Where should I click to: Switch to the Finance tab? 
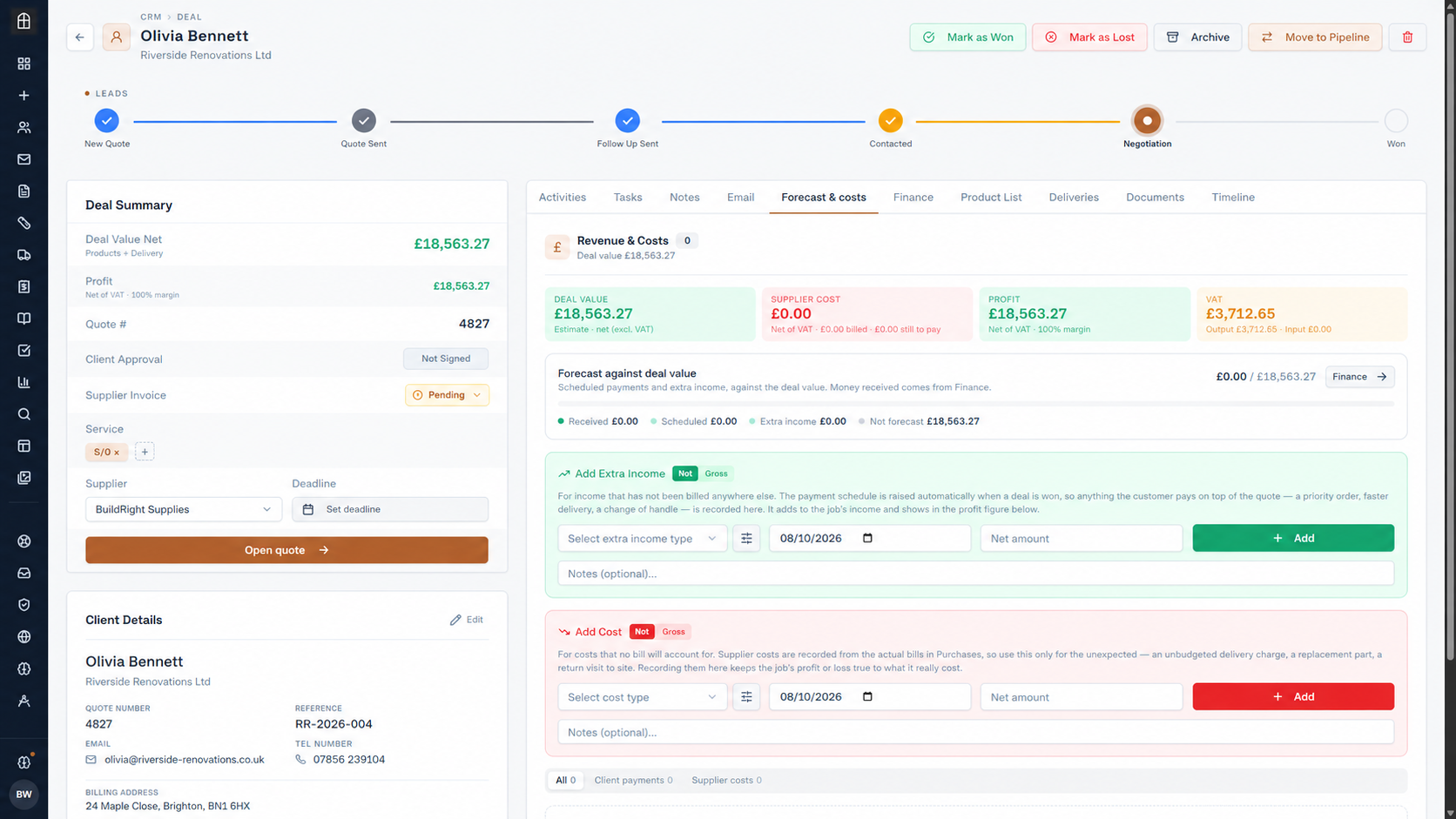tap(913, 198)
